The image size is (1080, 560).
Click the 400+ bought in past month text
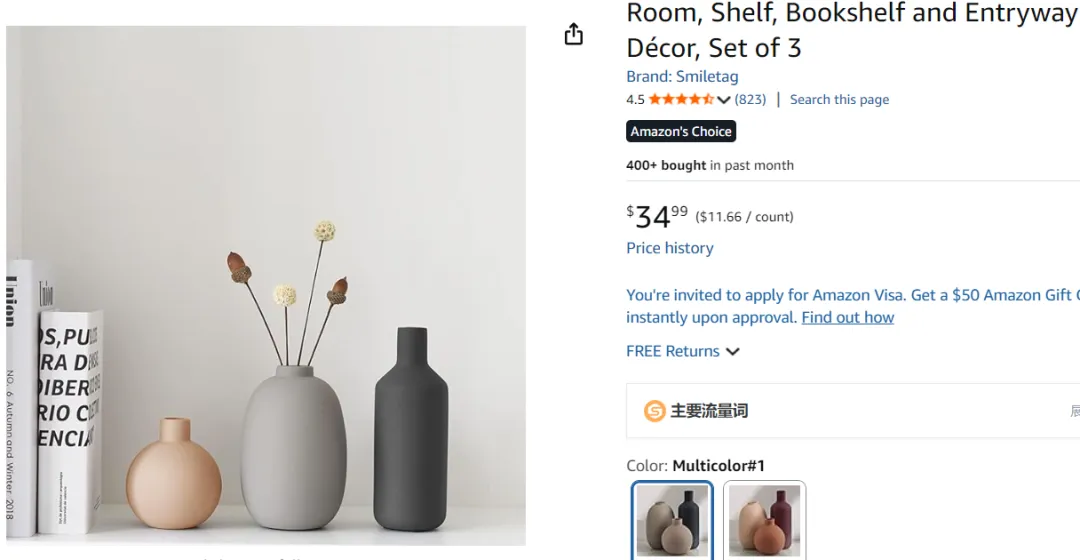pos(710,165)
